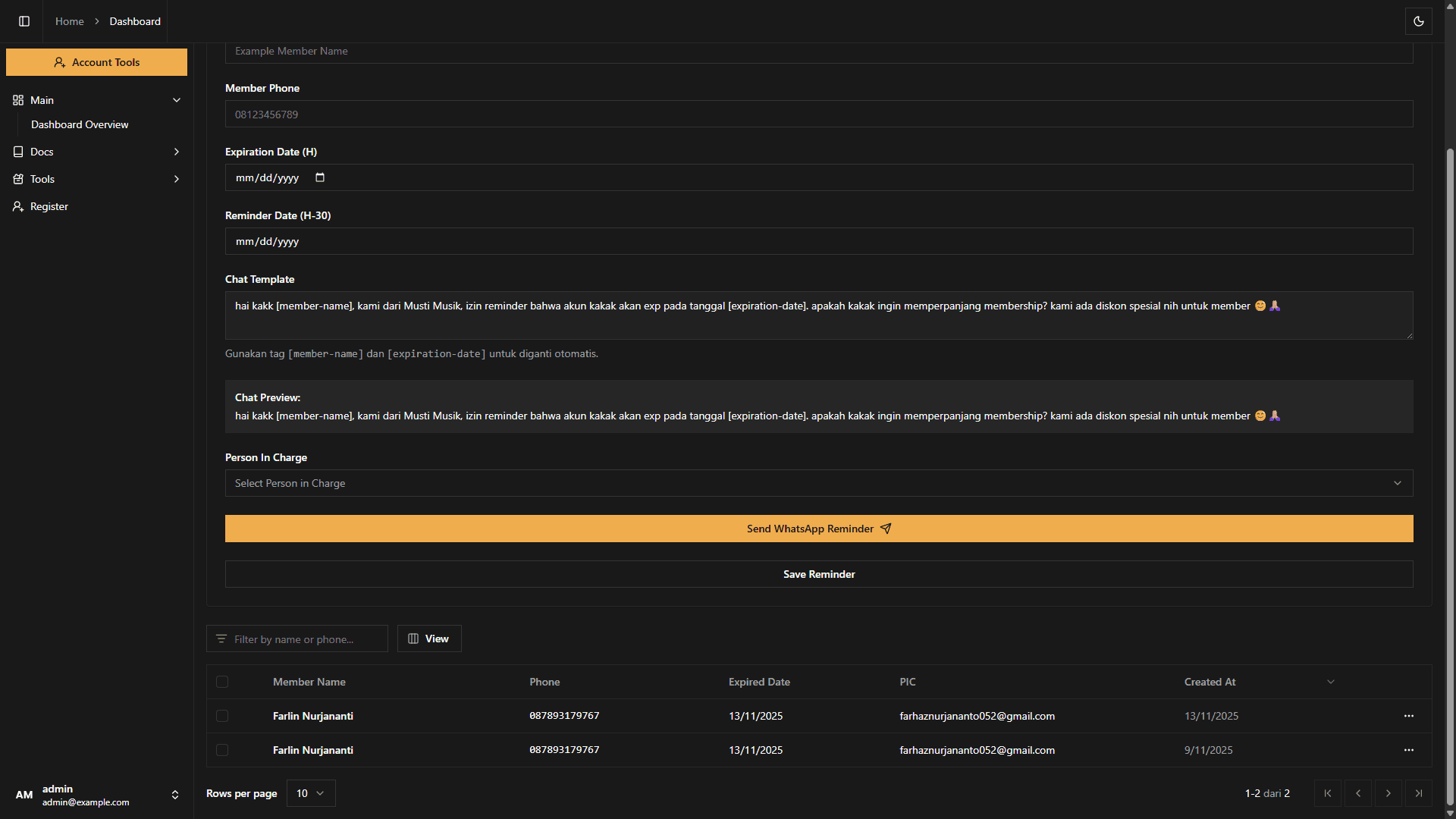This screenshot has width=1456, height=819.
Task: Check the row created 13/11/2025
Action: tap(222, 716)
